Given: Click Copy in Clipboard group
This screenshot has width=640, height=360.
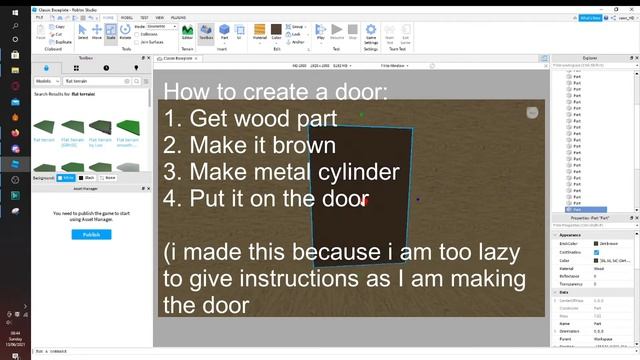Looking at the screenshot, I should (57, 27).
